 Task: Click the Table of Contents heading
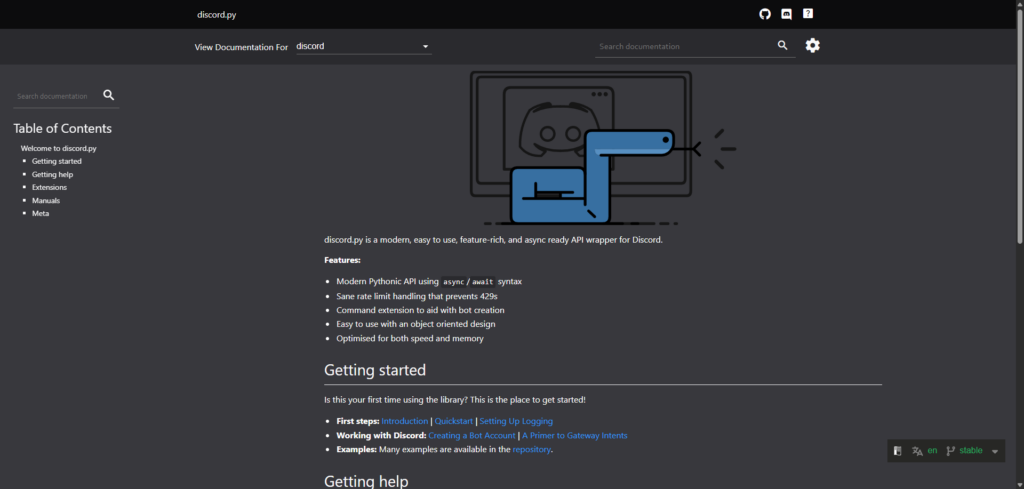click(63, 129)
